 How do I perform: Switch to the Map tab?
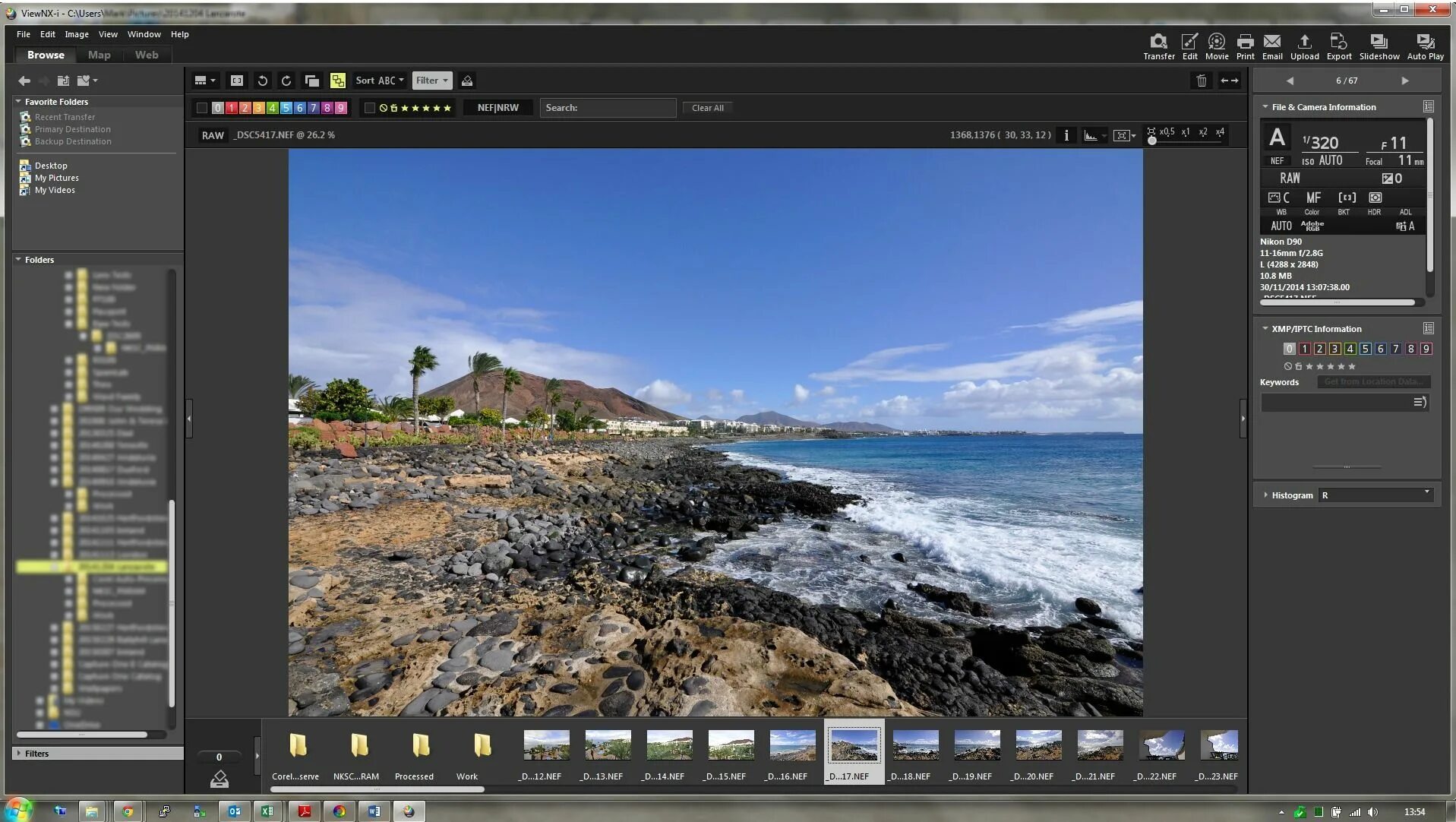[x=99, y=54]
